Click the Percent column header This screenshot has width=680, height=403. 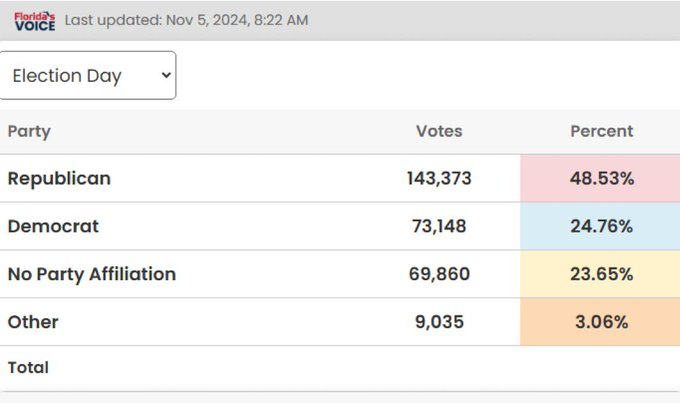[x=601, y=131]
